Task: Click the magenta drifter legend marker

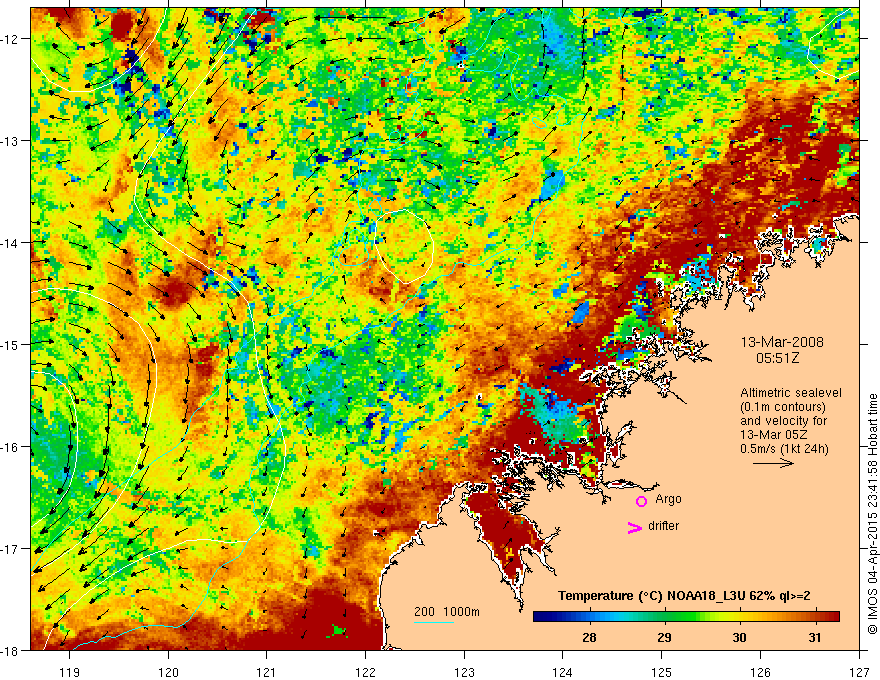Action: pos(635,527)
